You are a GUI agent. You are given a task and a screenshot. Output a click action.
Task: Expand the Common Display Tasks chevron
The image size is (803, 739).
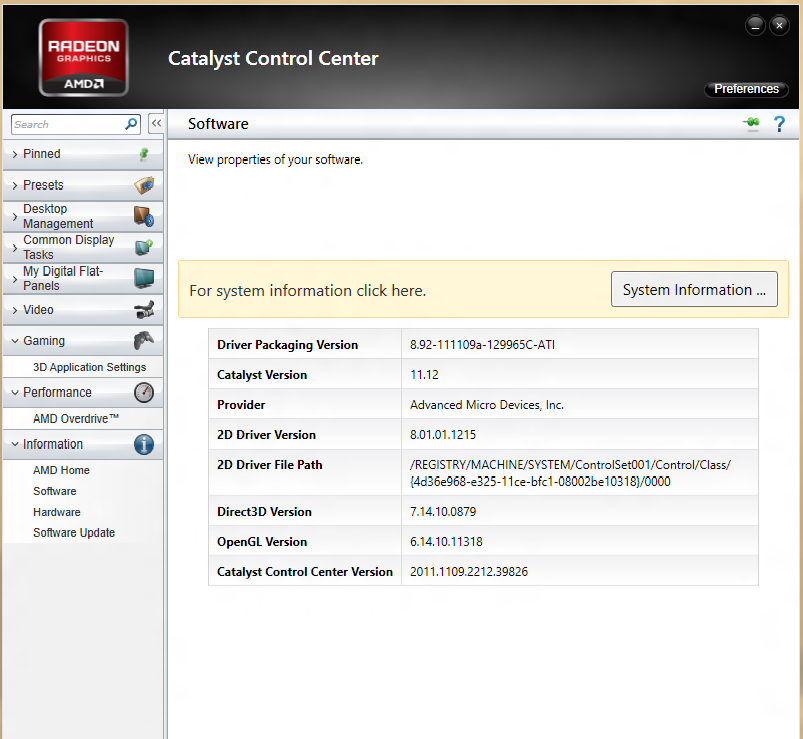pos(14,247)
